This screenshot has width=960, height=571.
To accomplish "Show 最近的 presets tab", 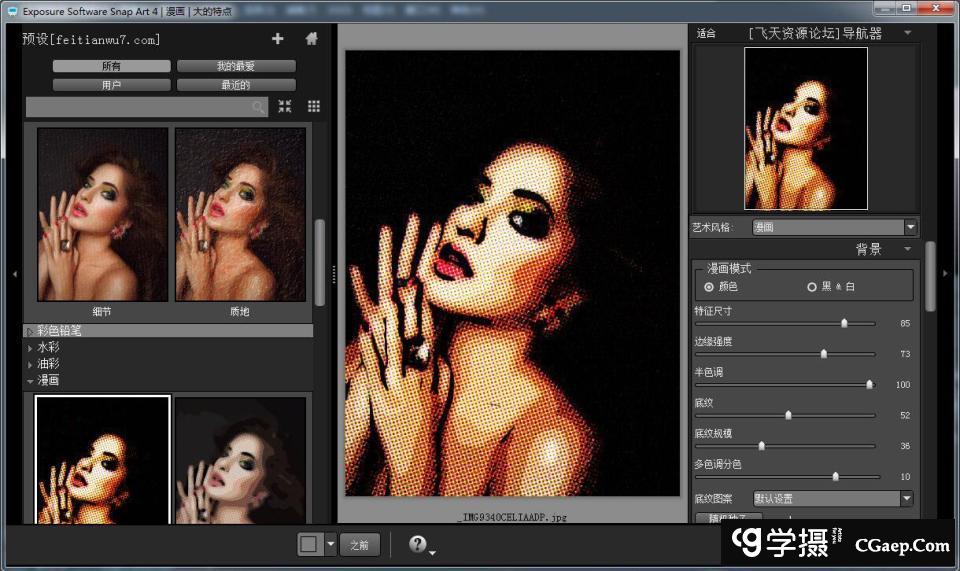I will (x=236, y=85).
